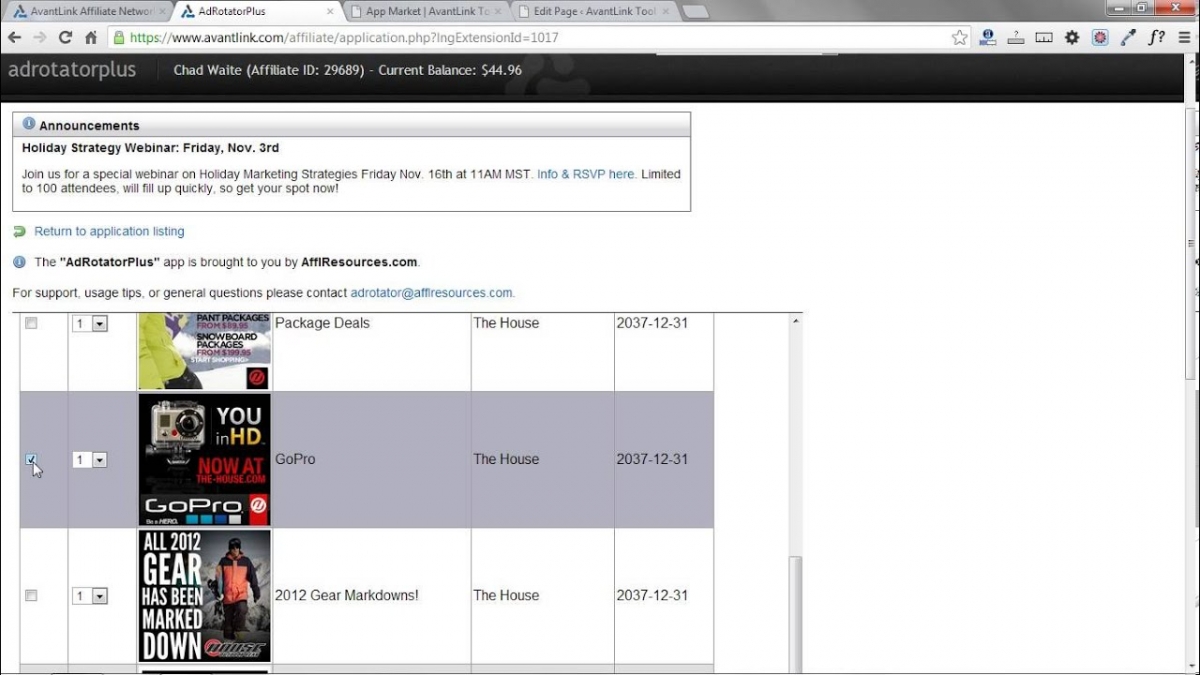Click the browser back arrow

(14, 38)
